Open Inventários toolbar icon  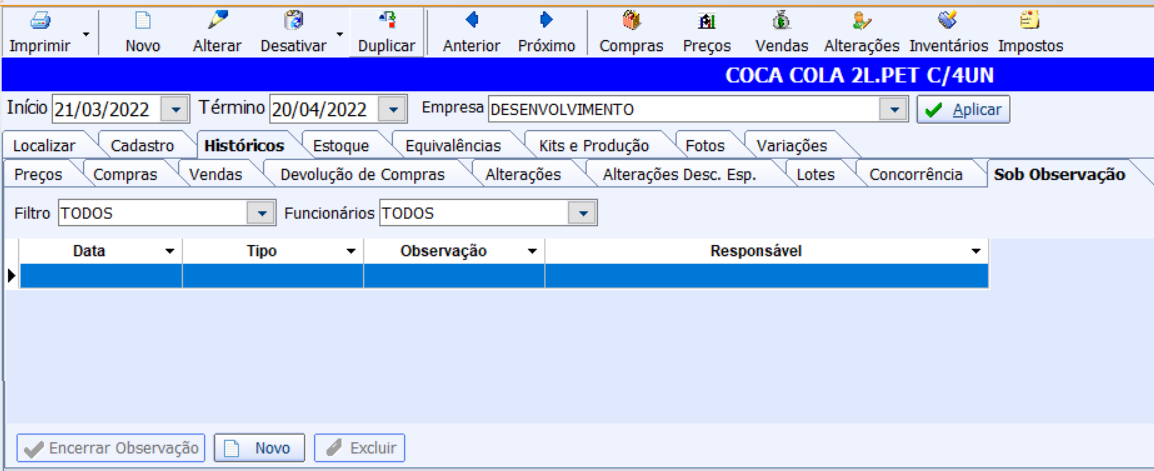948,20
